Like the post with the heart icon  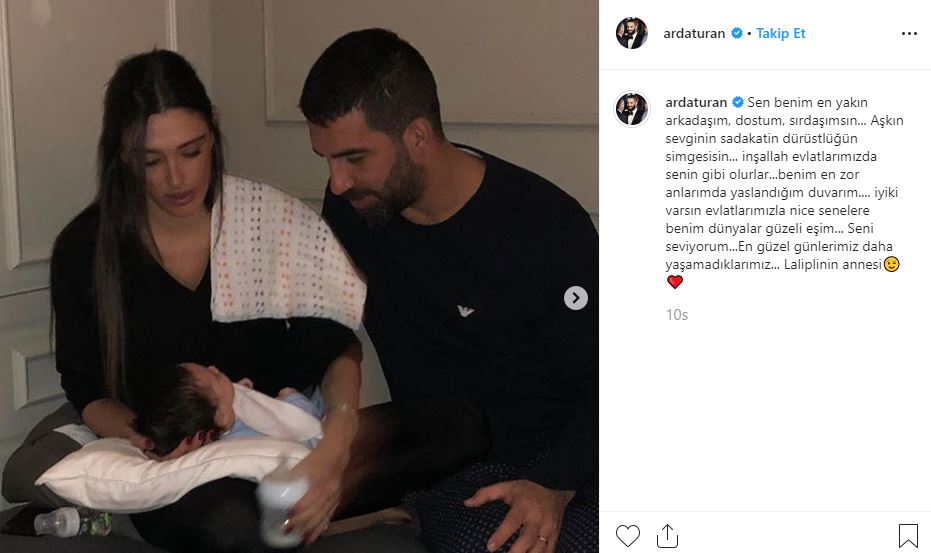point(628,536)
